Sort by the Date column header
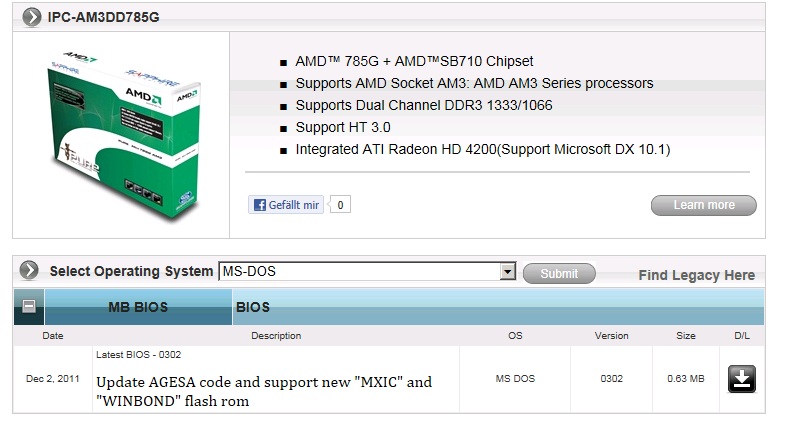Viewport: 795px width, 432px height. (x=53, y=336)
